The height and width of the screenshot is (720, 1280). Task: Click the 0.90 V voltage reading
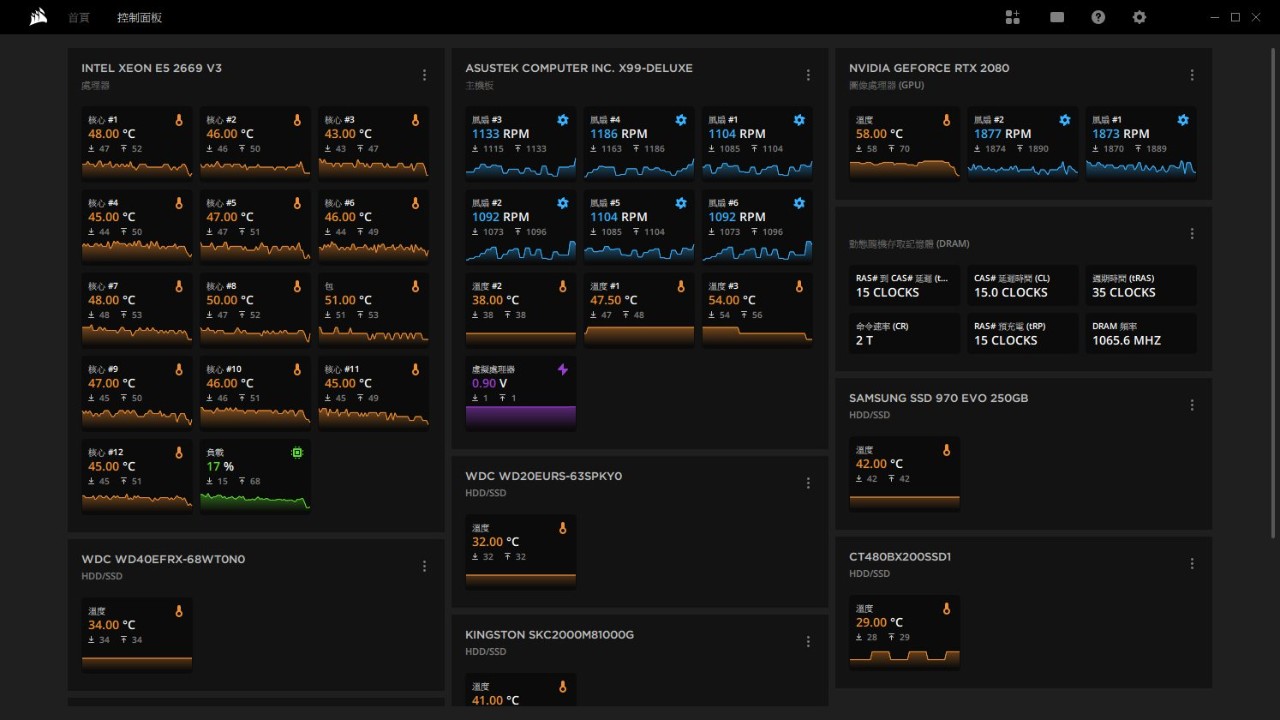point(490,383)
